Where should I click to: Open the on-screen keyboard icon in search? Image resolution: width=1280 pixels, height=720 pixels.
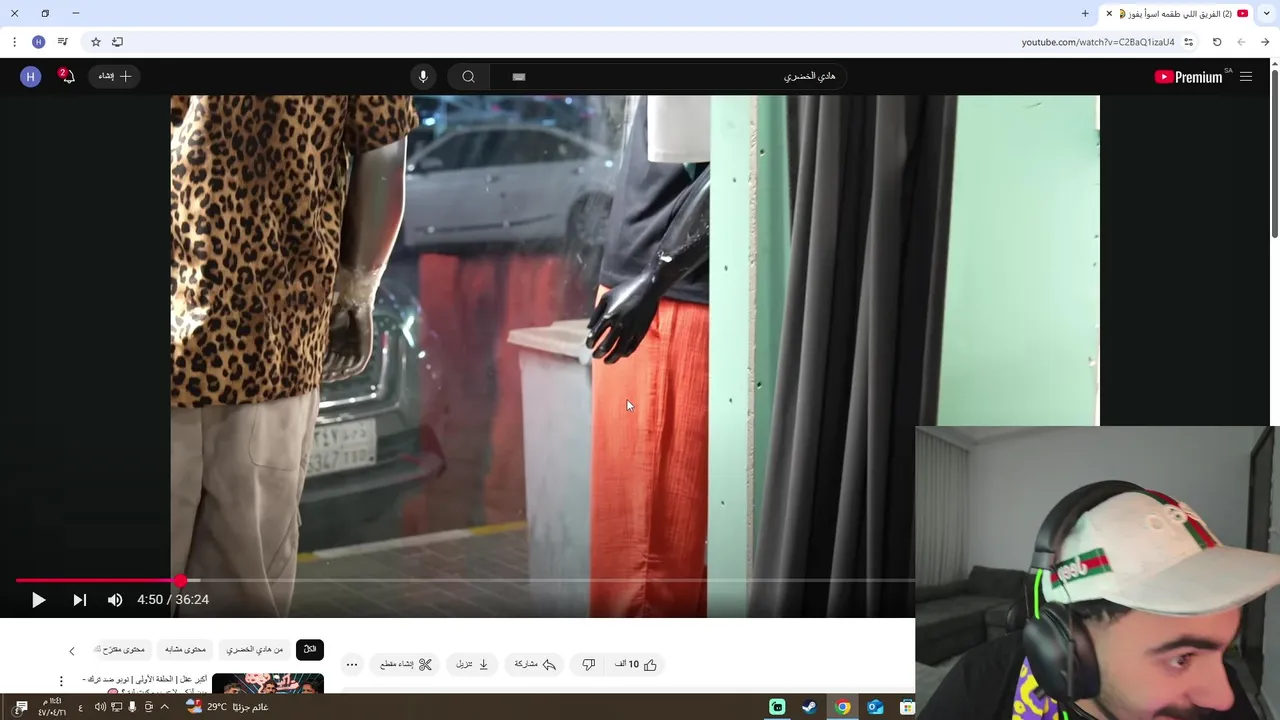519,77
